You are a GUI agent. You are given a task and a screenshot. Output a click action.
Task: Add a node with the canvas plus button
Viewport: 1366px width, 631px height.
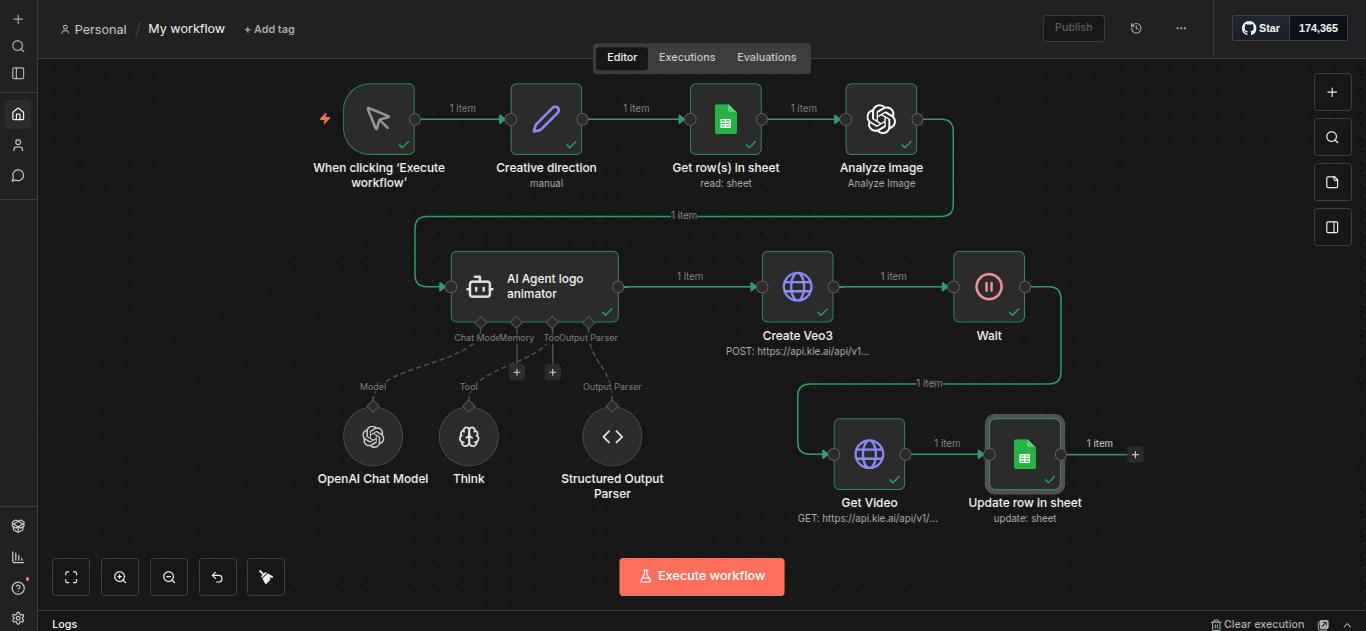(x=1332, y=92)
